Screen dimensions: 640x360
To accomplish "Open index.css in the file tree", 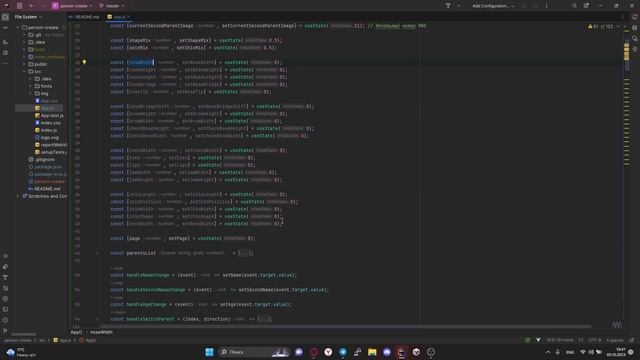I will click(48, 123).
